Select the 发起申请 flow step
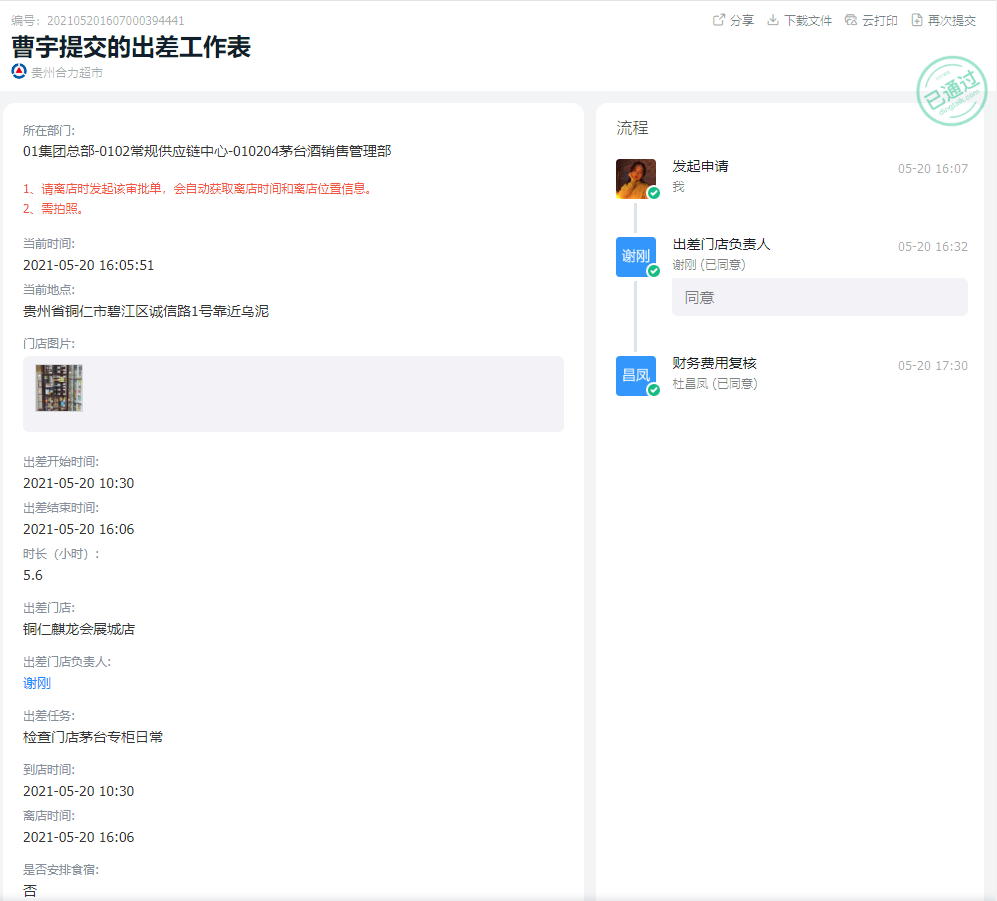Image resolution: width=997 pixels, height=901 pixels. click(700, 166)
